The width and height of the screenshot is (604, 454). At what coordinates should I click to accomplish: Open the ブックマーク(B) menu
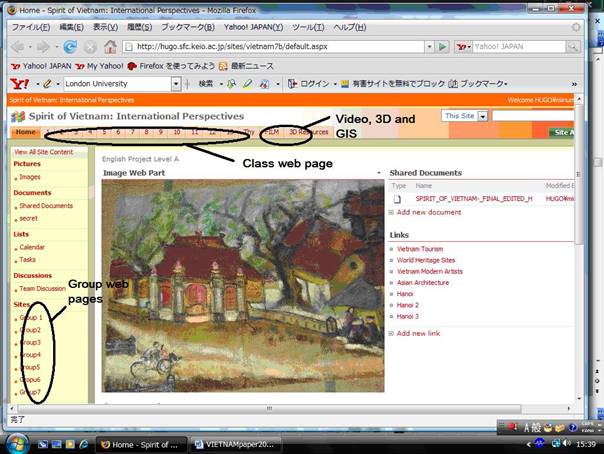pyautogui.click(x=188, y=27)
